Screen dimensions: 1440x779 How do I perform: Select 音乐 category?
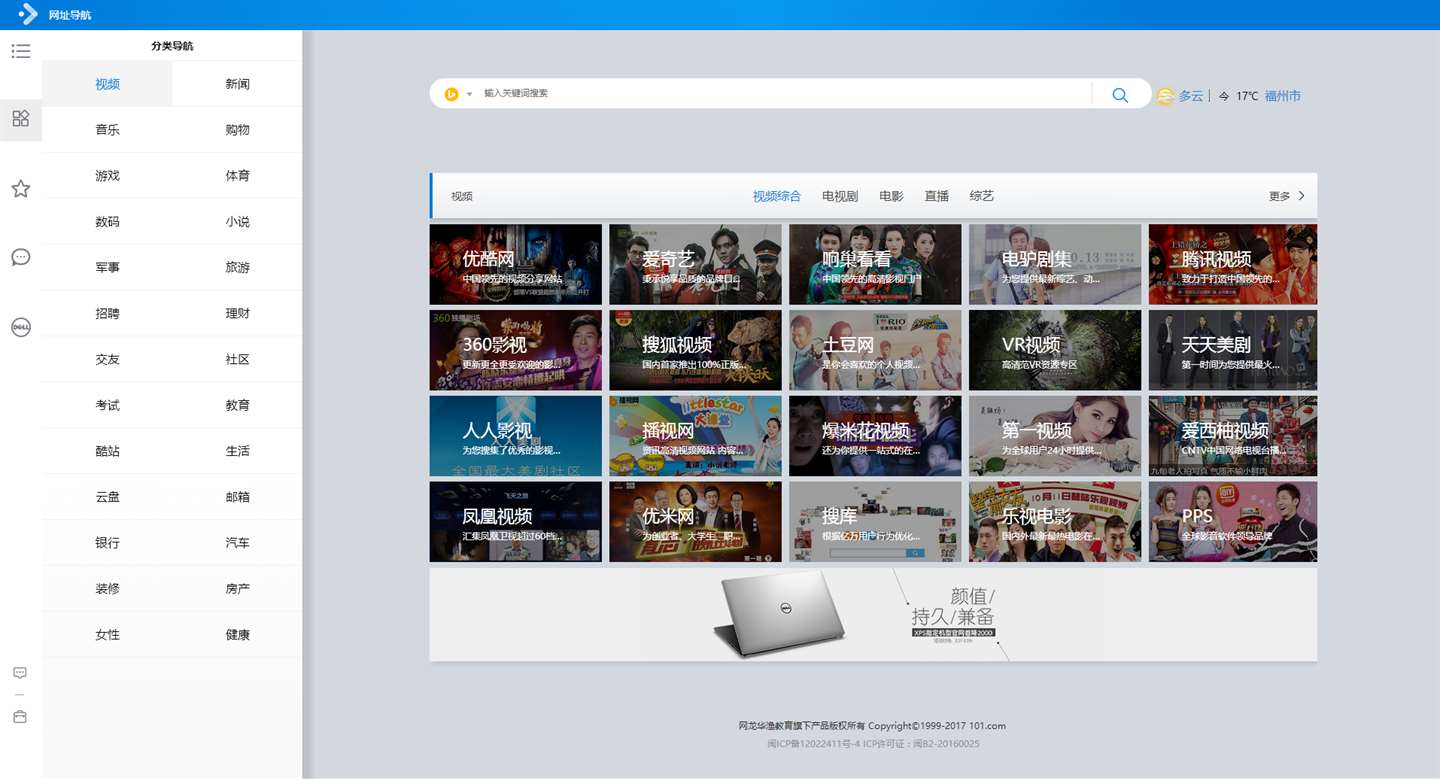tap(107, 130)
